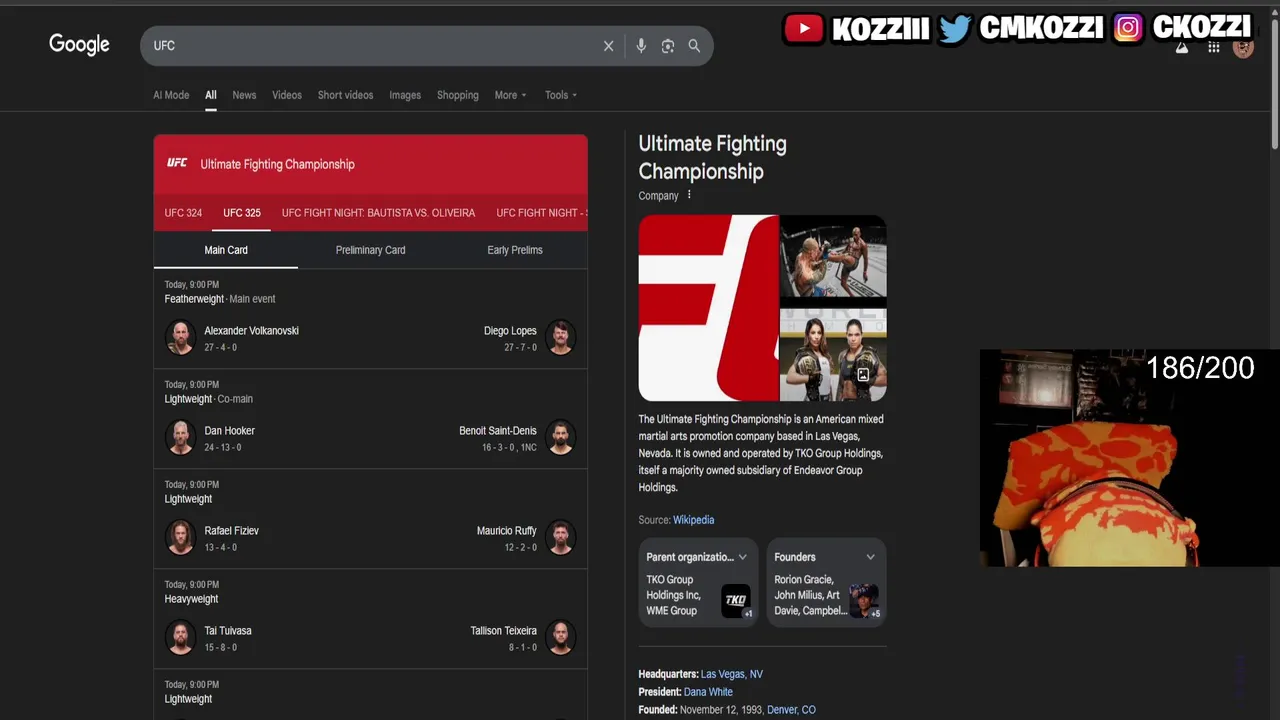Click Diego Lopes's name

[510, 331]
